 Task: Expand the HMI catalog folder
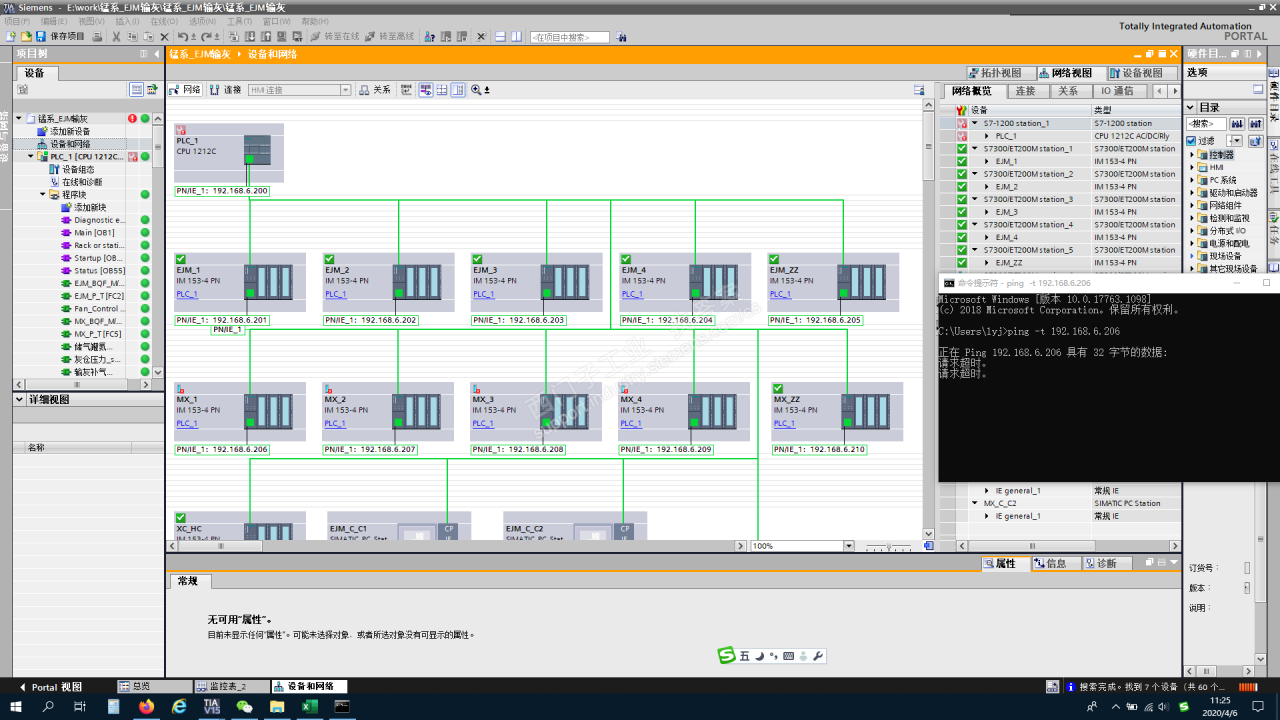click(x=1192, y=167)
